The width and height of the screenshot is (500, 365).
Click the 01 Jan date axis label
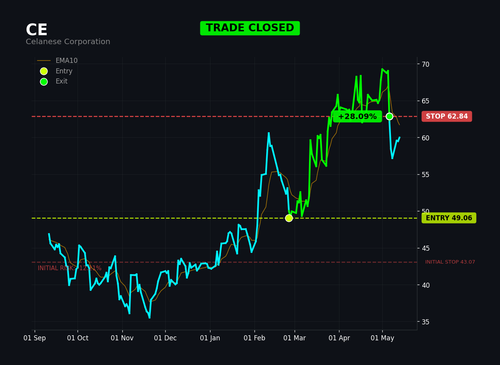pos(210,338)
